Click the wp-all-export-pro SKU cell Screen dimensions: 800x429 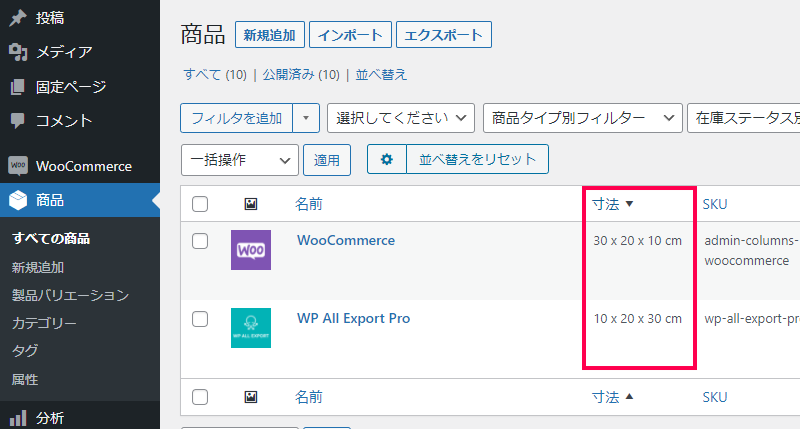point(752,319)
